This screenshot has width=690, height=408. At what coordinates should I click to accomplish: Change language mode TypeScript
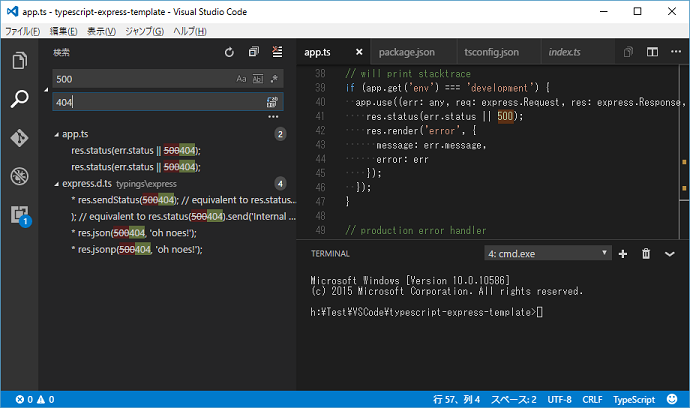pyautogui.click(x=634, y=400)
